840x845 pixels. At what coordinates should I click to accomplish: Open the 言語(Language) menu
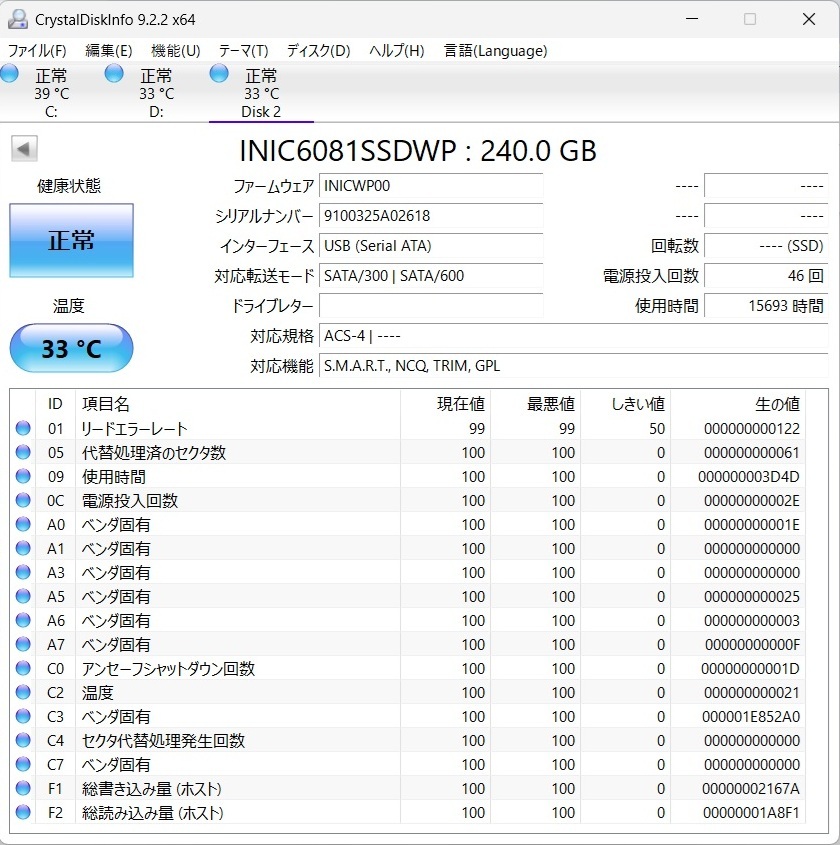pos(495,51)
